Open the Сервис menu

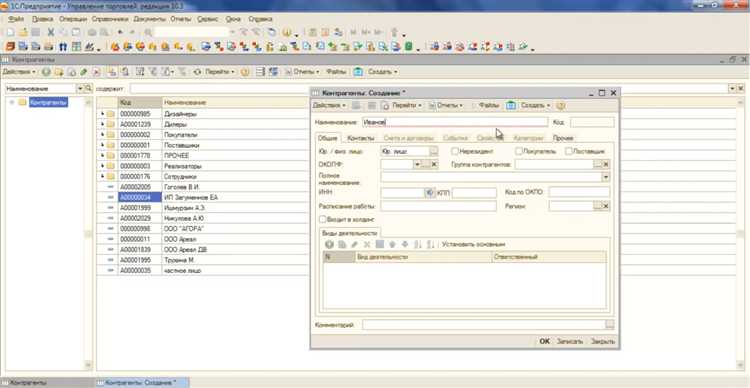pos(207,19)
